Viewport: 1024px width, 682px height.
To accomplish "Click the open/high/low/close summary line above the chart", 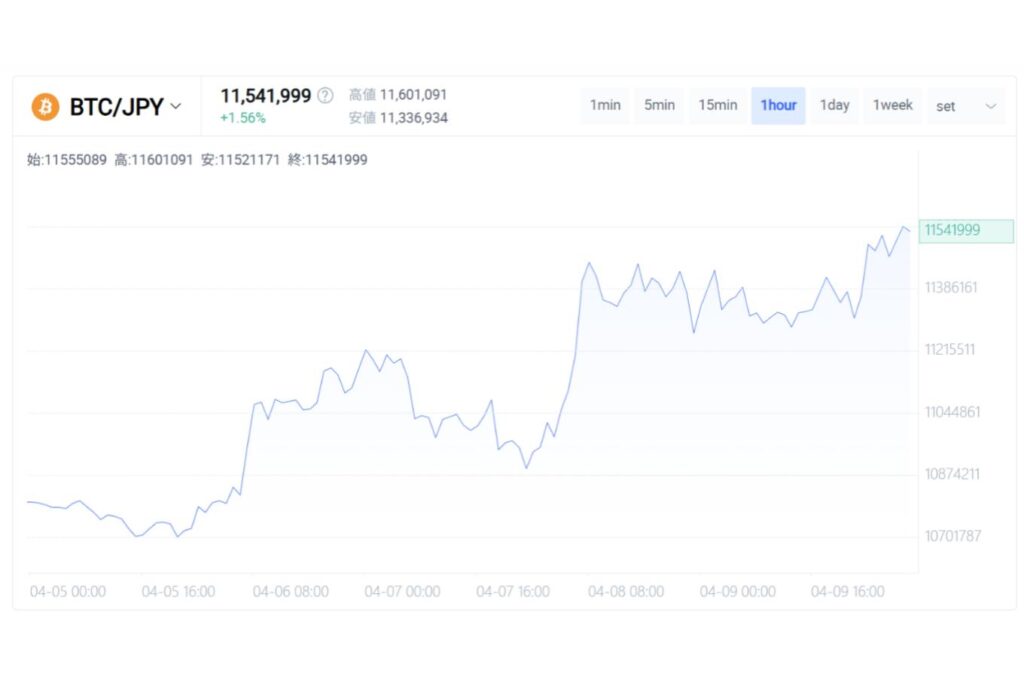I will [197, 160].
